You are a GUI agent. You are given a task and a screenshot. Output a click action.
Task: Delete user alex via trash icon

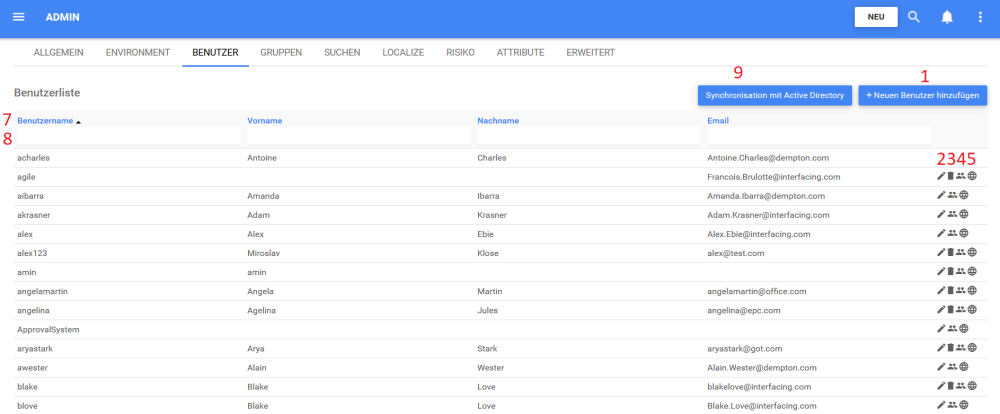pos(950,233)
